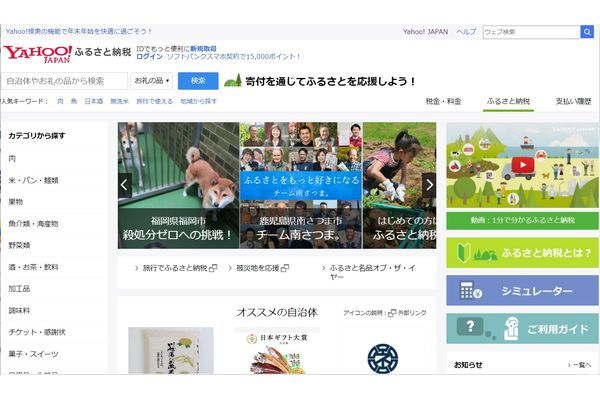Viewport: 600px width, 400px height.
Task: Open the 福岡県福岡市 殺処分ゼロ slide
Action: point(178,185)
